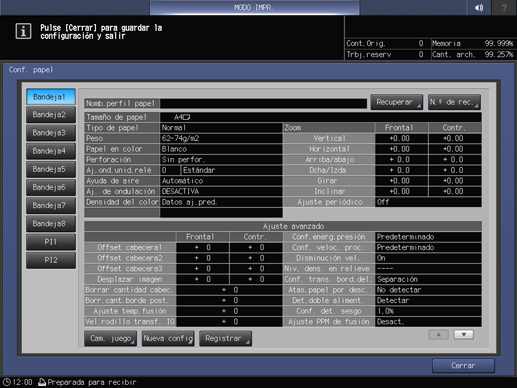Click the information icon beside the message
The width and height of the screenshot is (517, 388).
(23, 31)
